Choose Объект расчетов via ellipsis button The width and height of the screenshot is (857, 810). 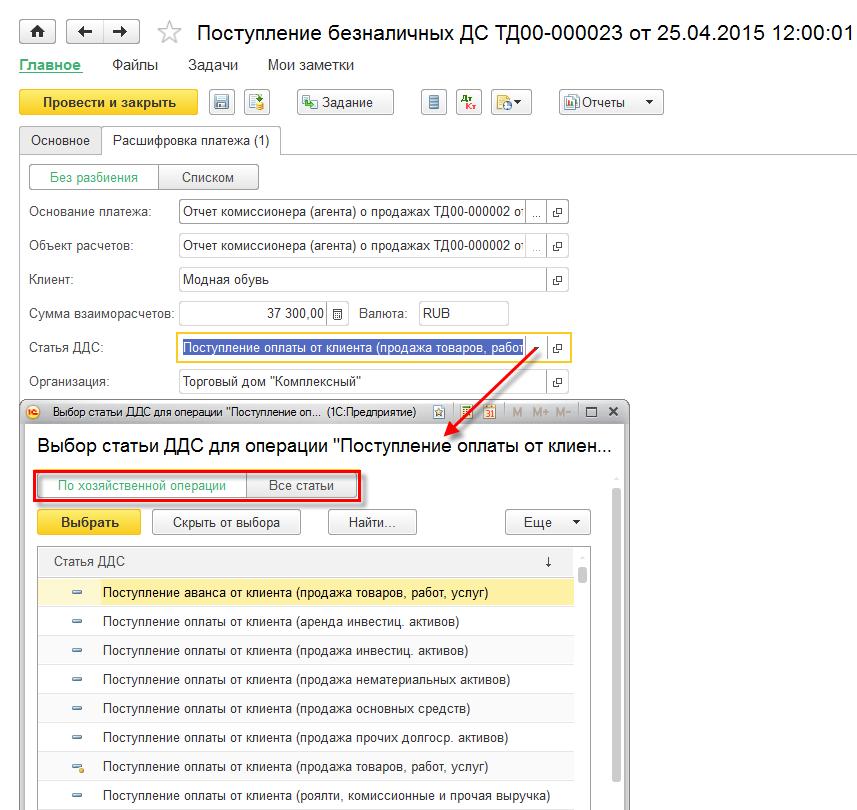[x=536, y=246]
